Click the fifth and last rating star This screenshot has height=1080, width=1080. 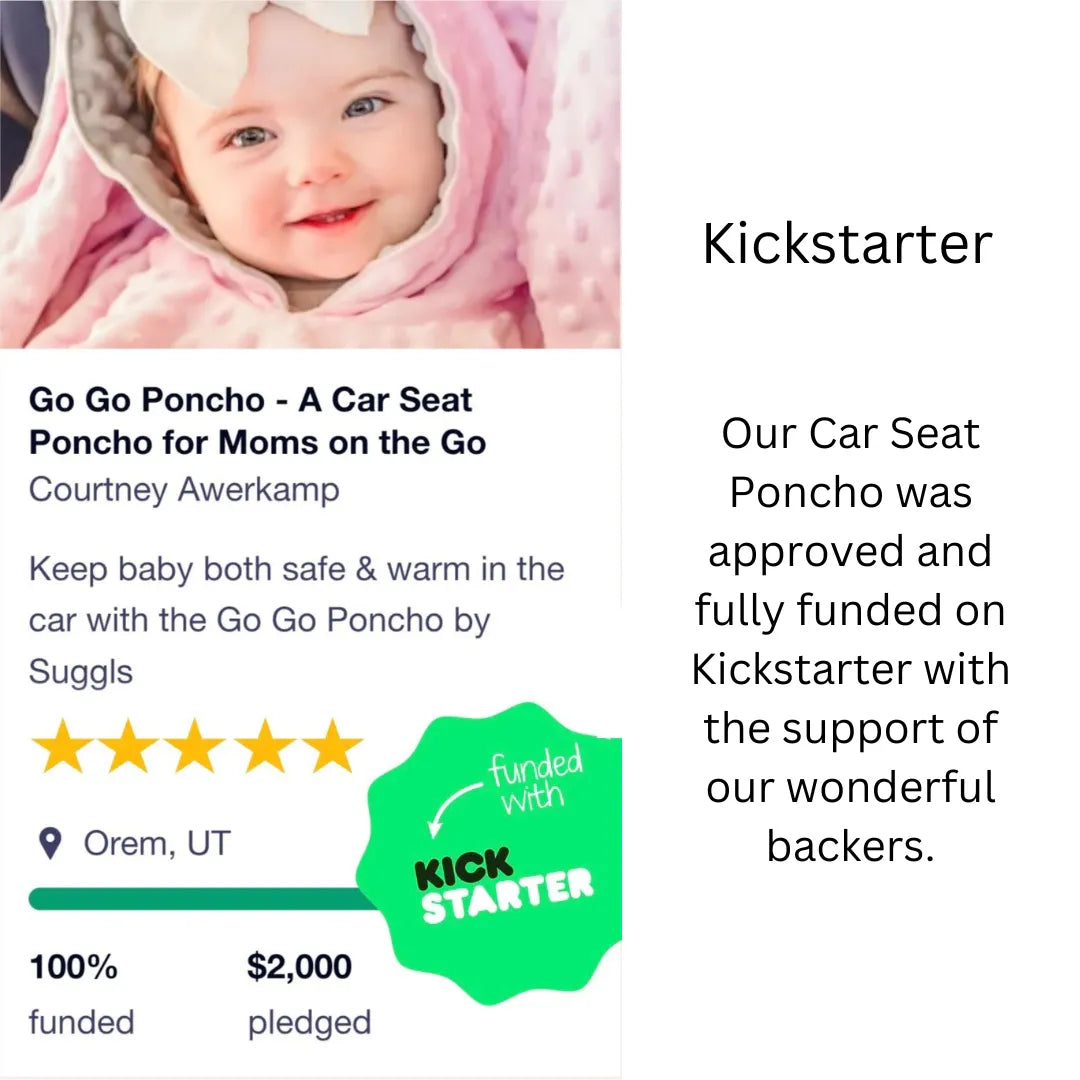pos(330,747)
